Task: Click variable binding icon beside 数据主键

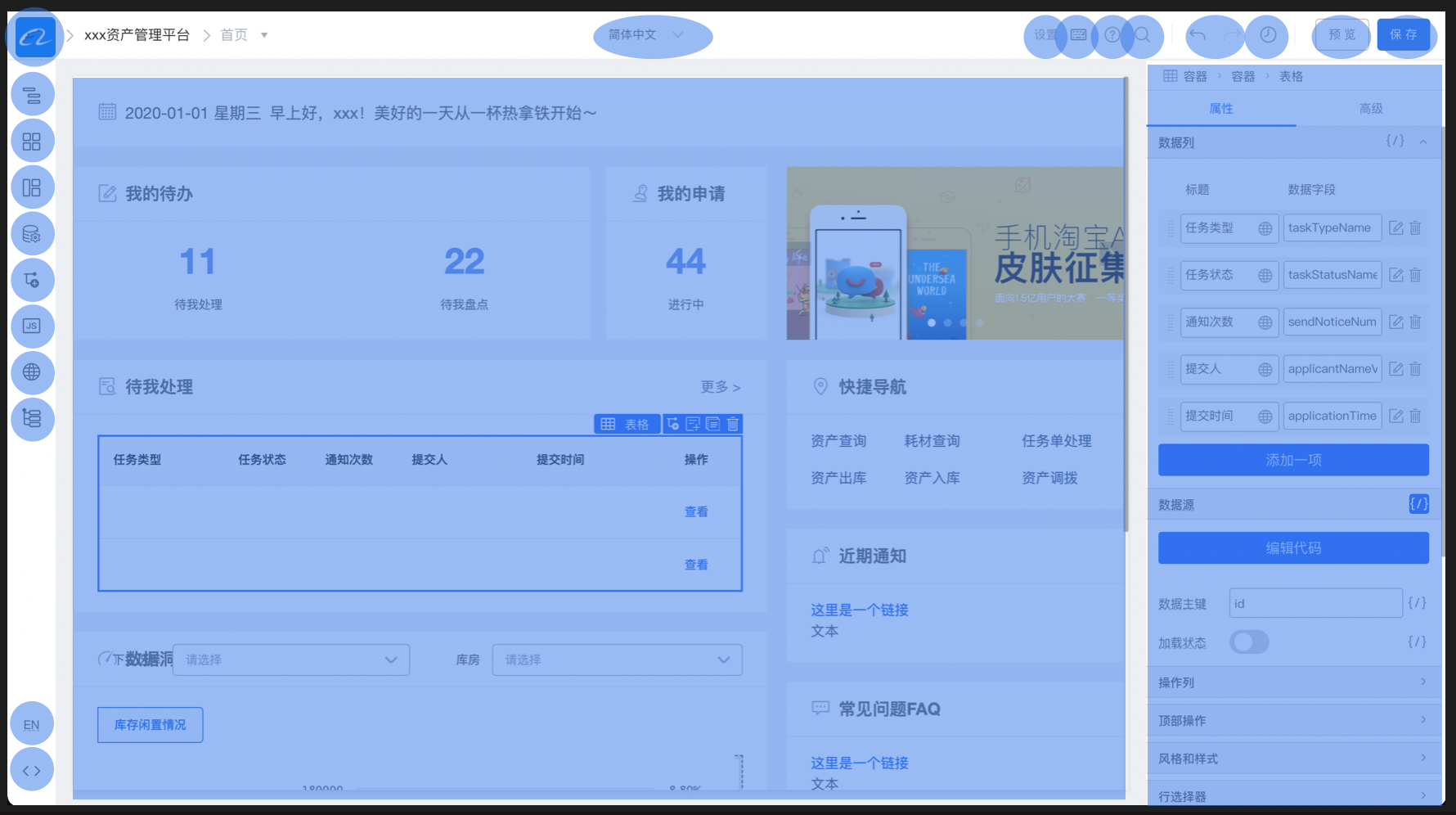Action: pyautogui.click(x=1418, y=603)
